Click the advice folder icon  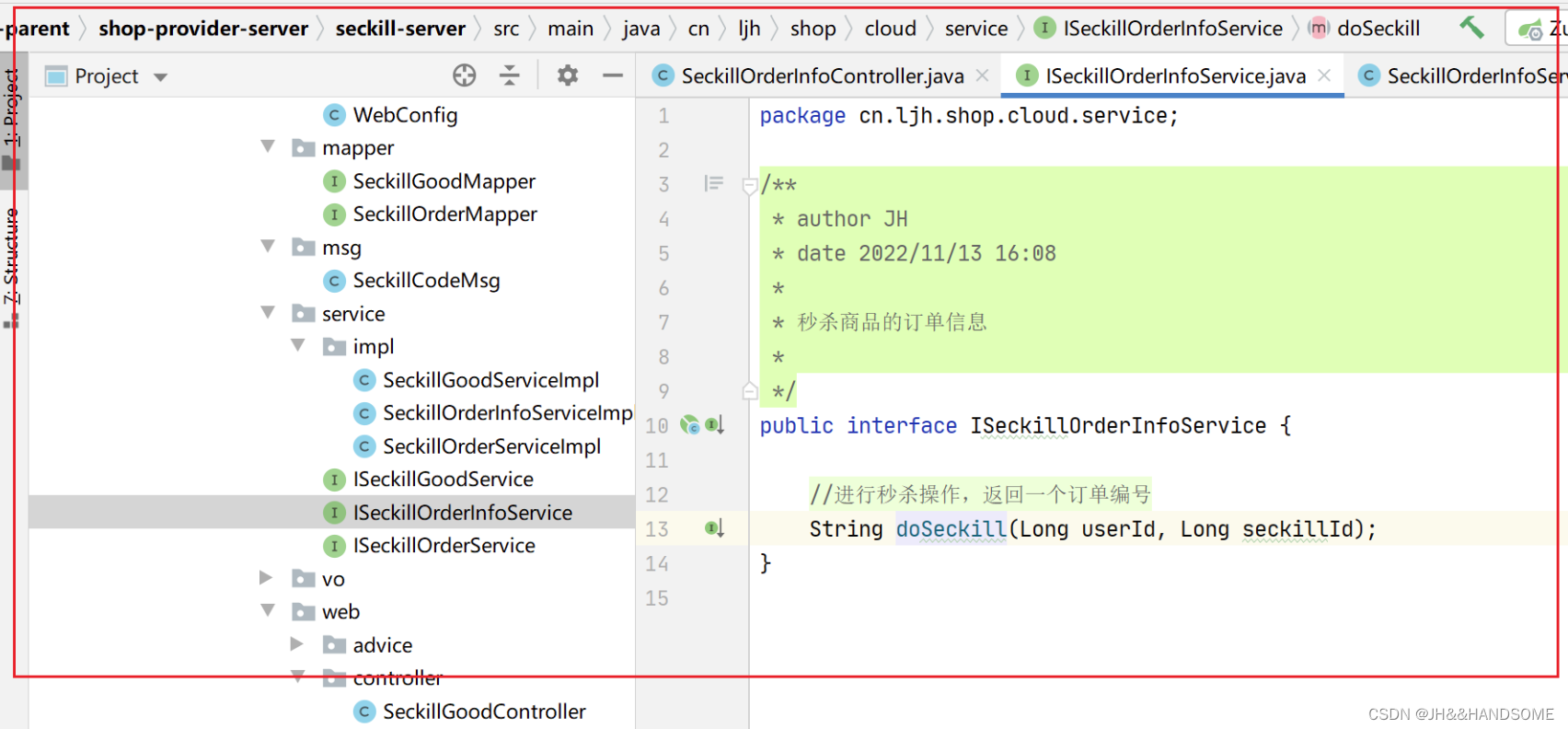334,645
